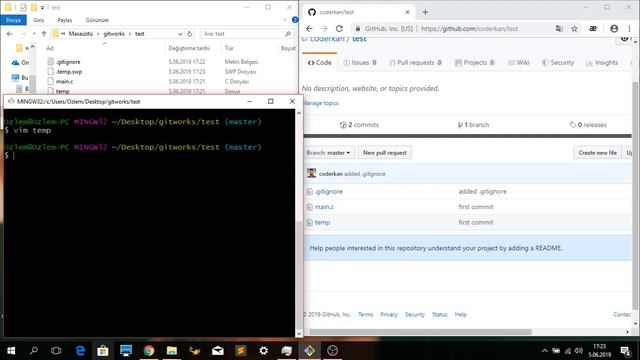Open new Chrome tab with plus
The image size is (640, 360).
pos(425,12)
